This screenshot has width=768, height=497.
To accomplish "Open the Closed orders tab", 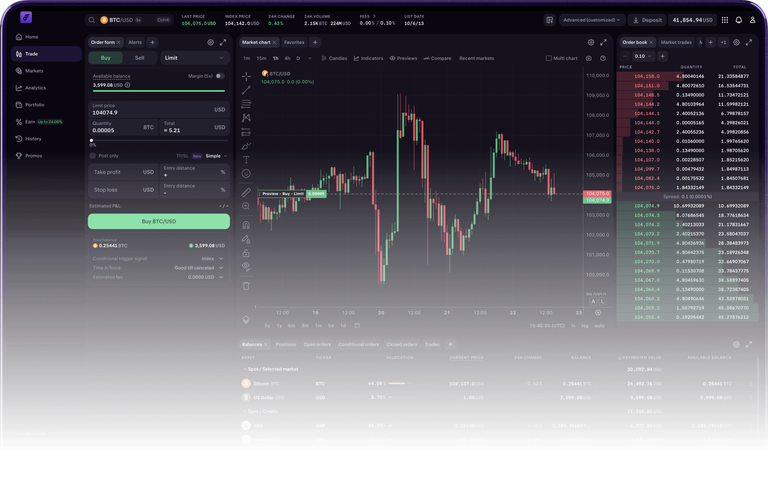I will (402, 345).
